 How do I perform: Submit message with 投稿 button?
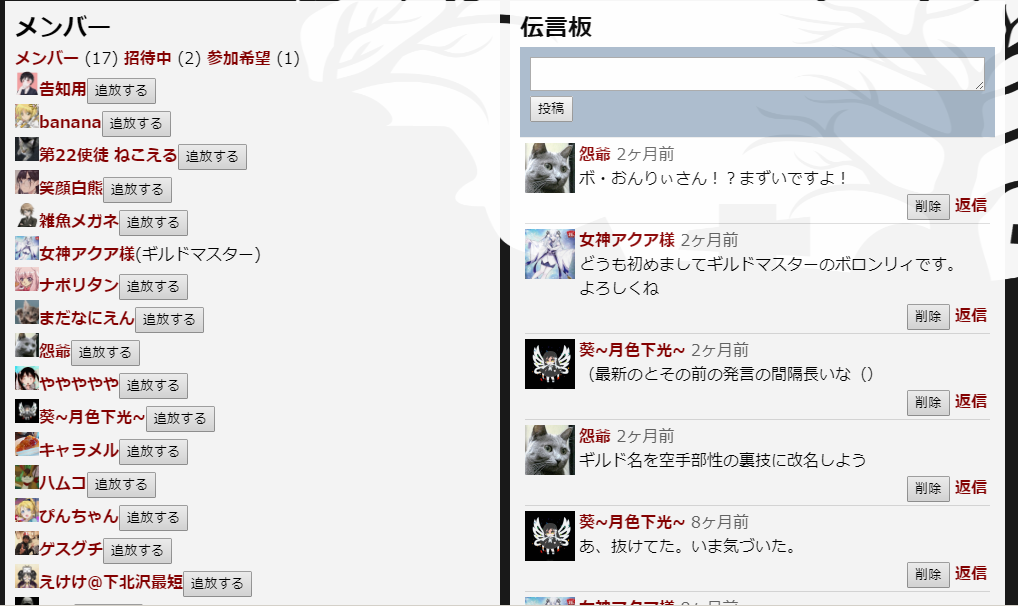point(551,108)
